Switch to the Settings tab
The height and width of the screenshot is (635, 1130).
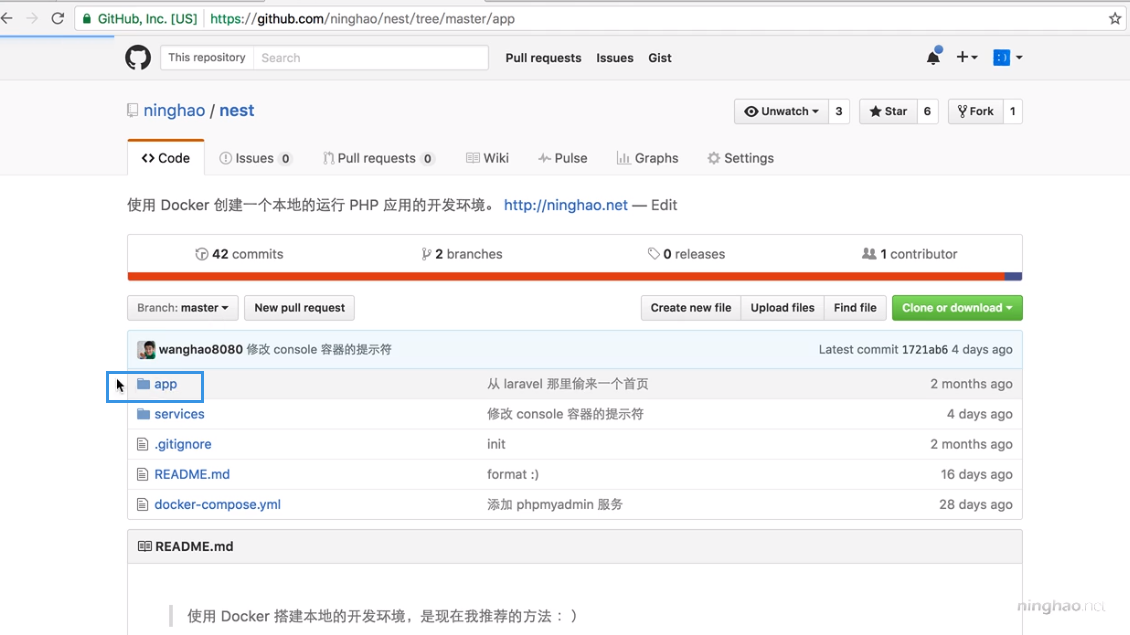740,158
